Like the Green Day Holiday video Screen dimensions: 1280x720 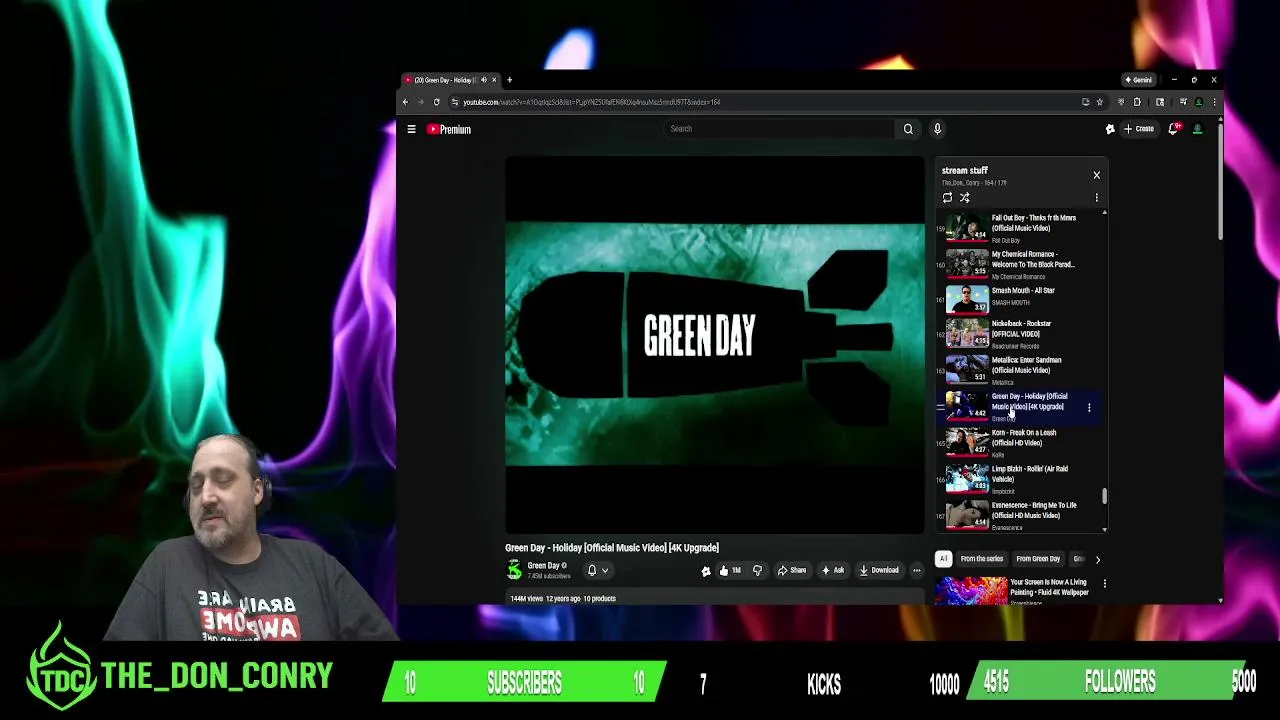pos(731,570)
